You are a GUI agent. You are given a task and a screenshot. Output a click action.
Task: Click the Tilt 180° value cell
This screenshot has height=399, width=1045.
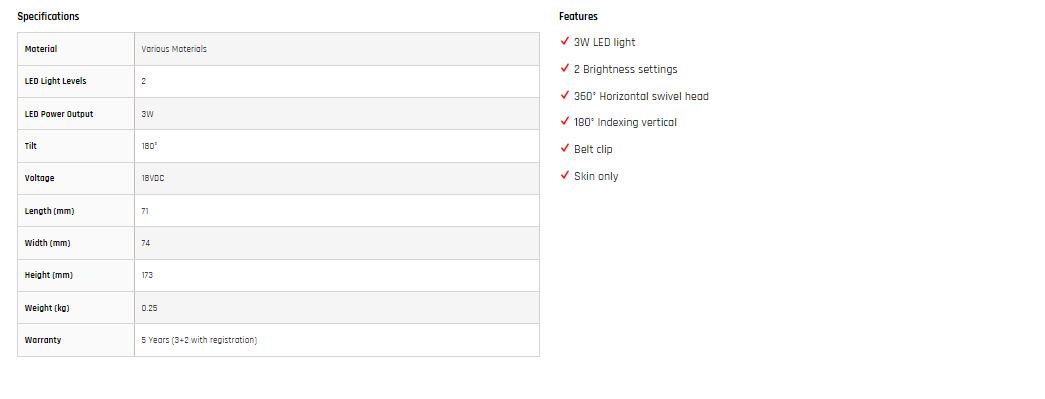click(x=337, y=146)
